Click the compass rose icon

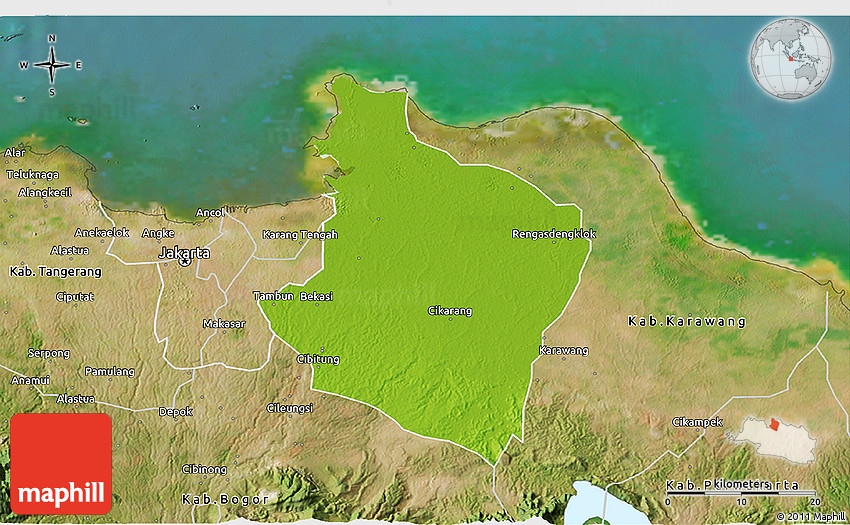[x=52, y=65]
